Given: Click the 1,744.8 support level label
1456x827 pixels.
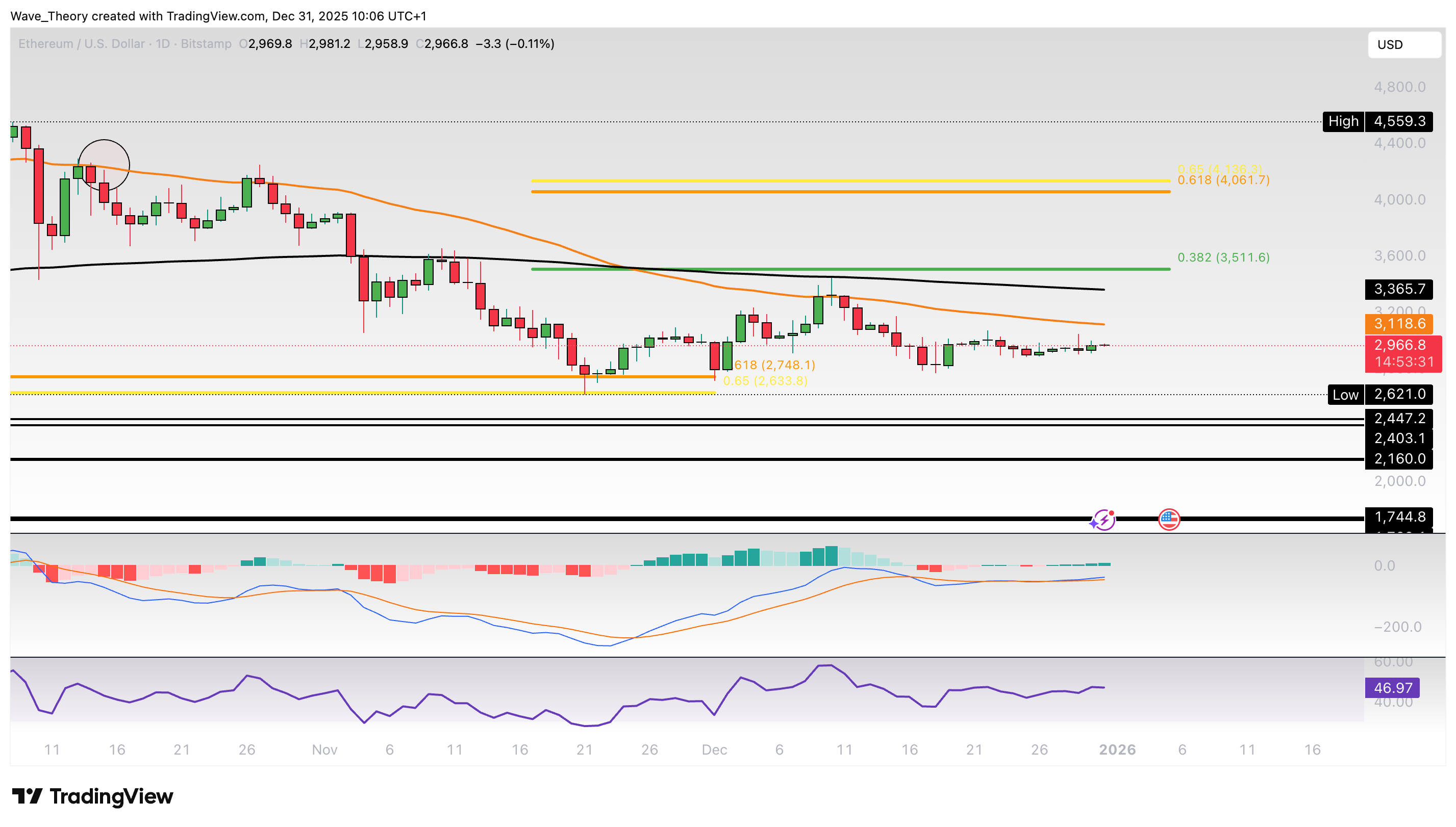Looking at the screenshot, I should pyautogui.click(x=1401, y=517).
